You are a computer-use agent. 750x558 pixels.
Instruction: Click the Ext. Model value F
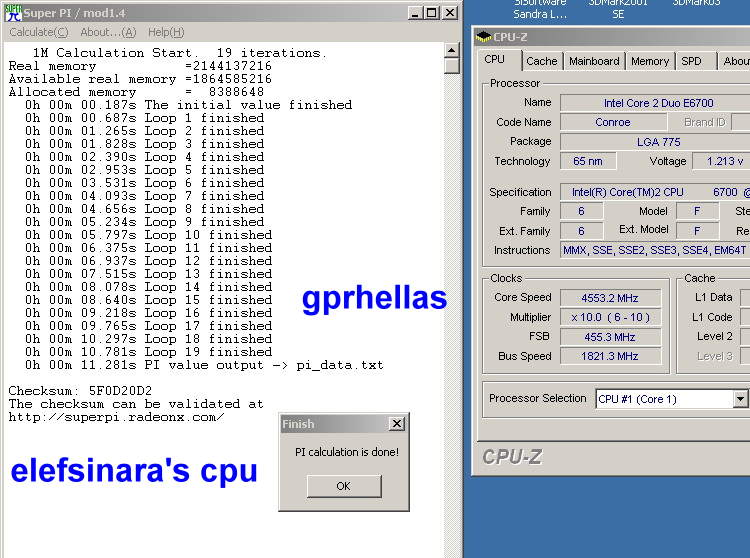[x=697, y=231]
